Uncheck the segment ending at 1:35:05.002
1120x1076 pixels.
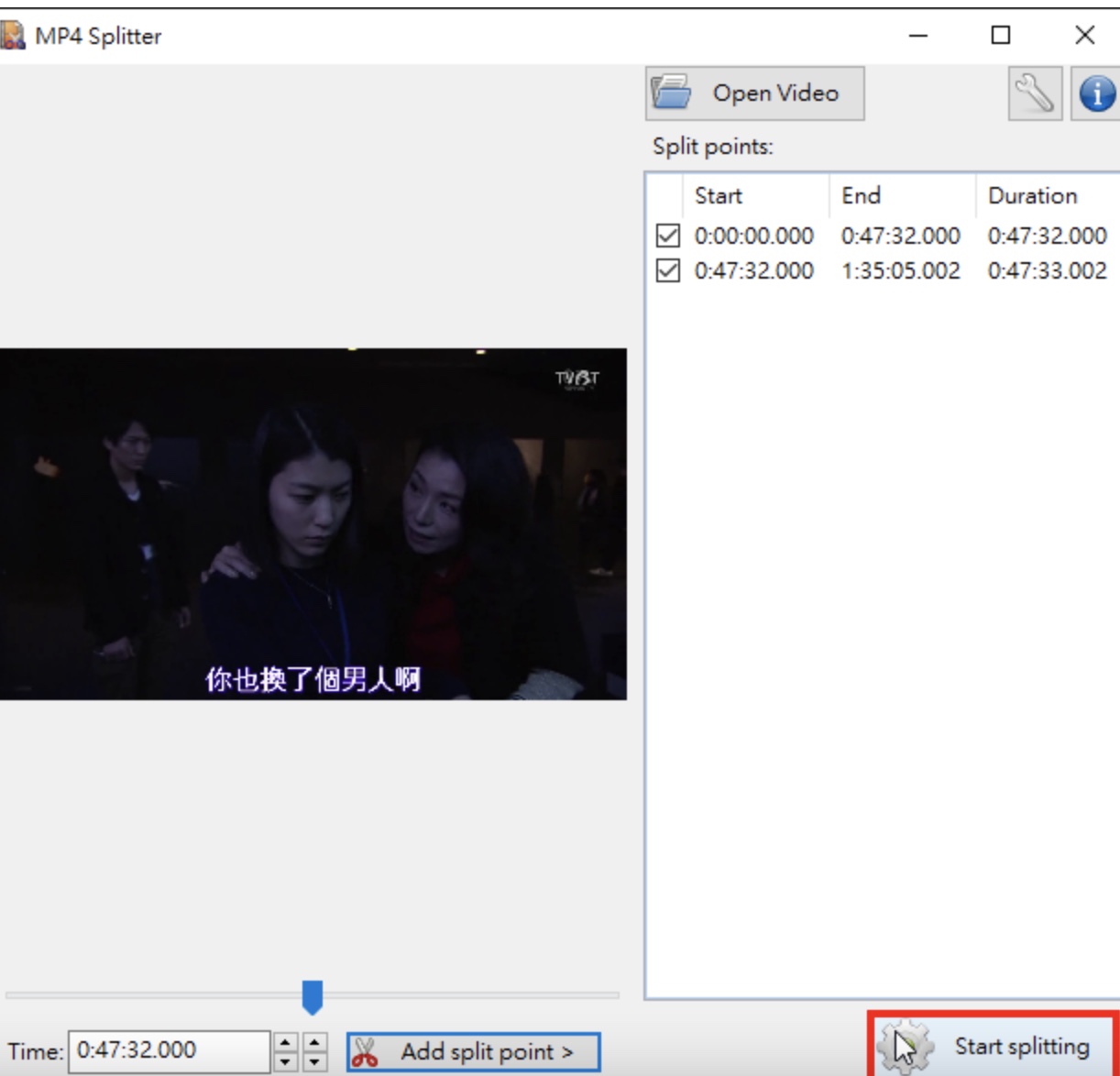click(668, 270)
